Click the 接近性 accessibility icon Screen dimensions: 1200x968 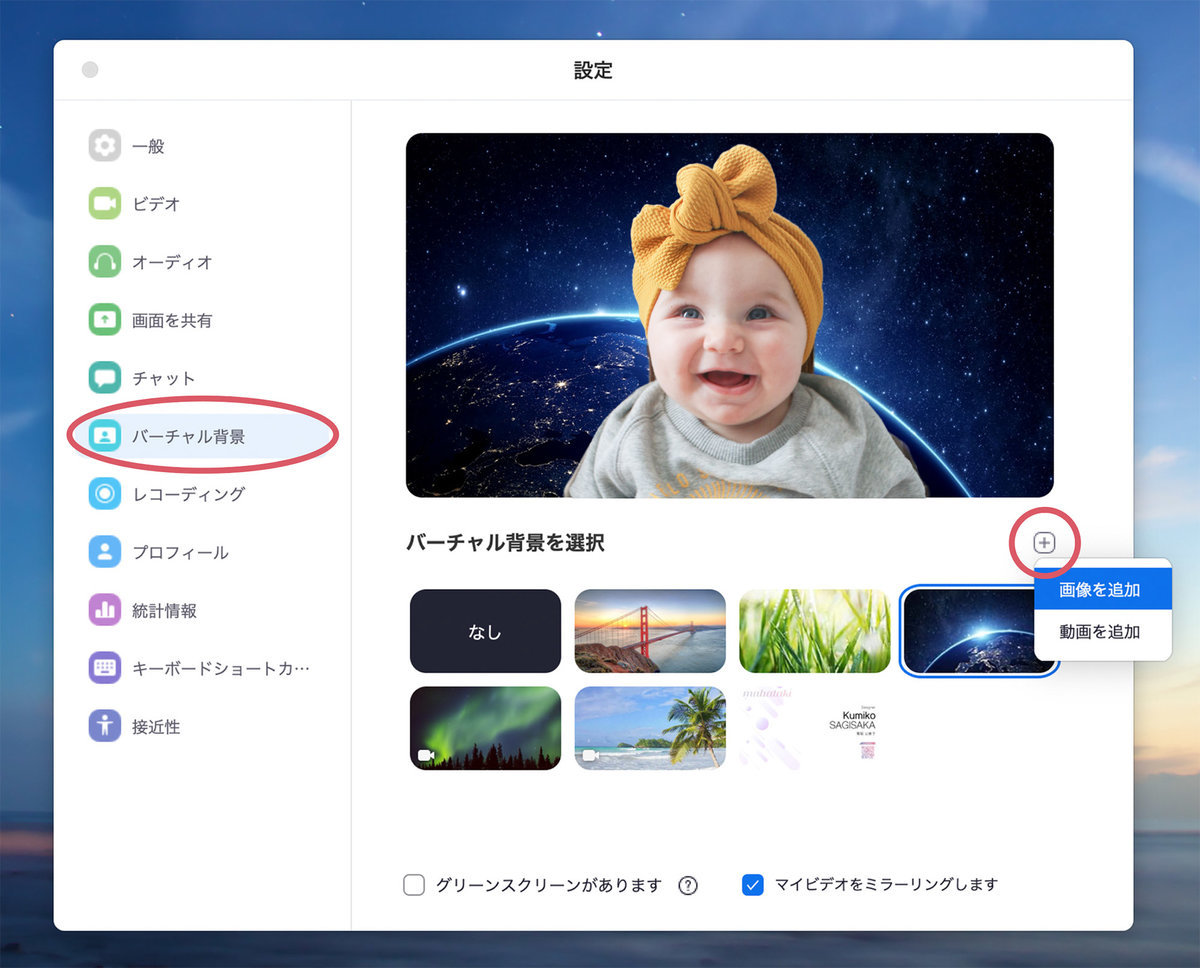coord(104,726)
